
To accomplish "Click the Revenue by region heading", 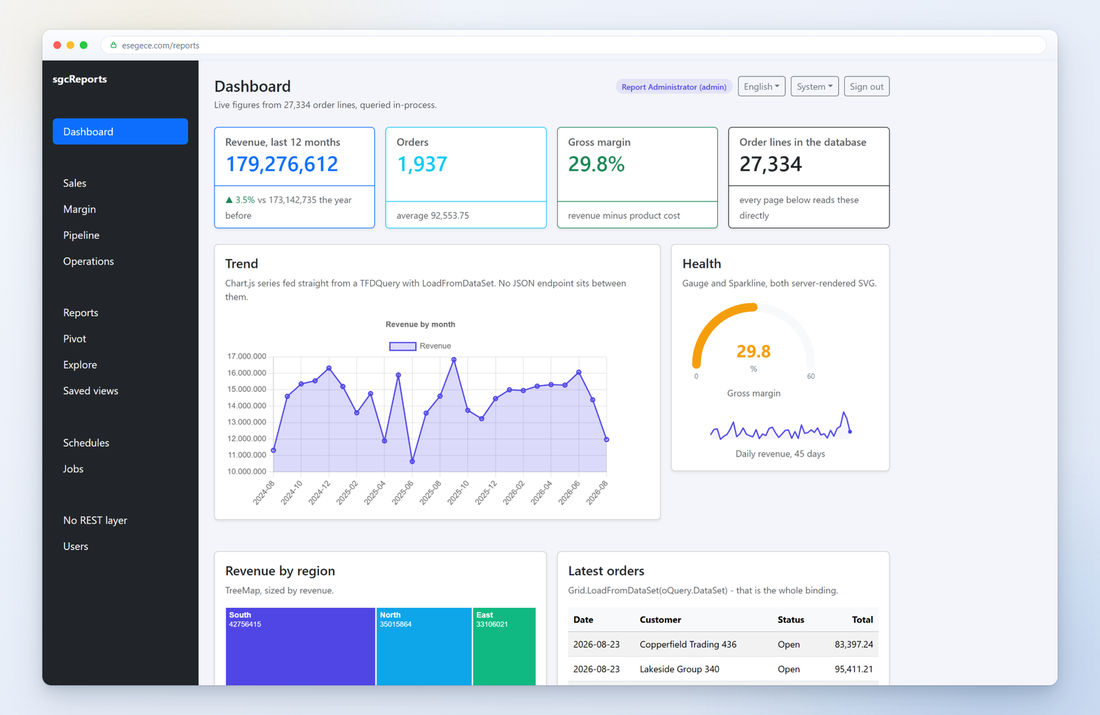I will (280, 571).
